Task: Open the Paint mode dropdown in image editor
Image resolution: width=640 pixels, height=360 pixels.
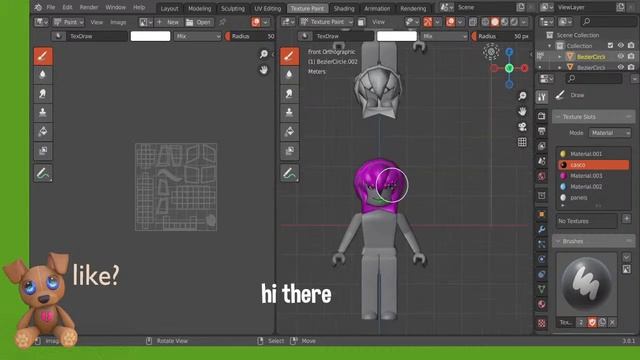Action: pyautogui.click(x=69, y=22)
